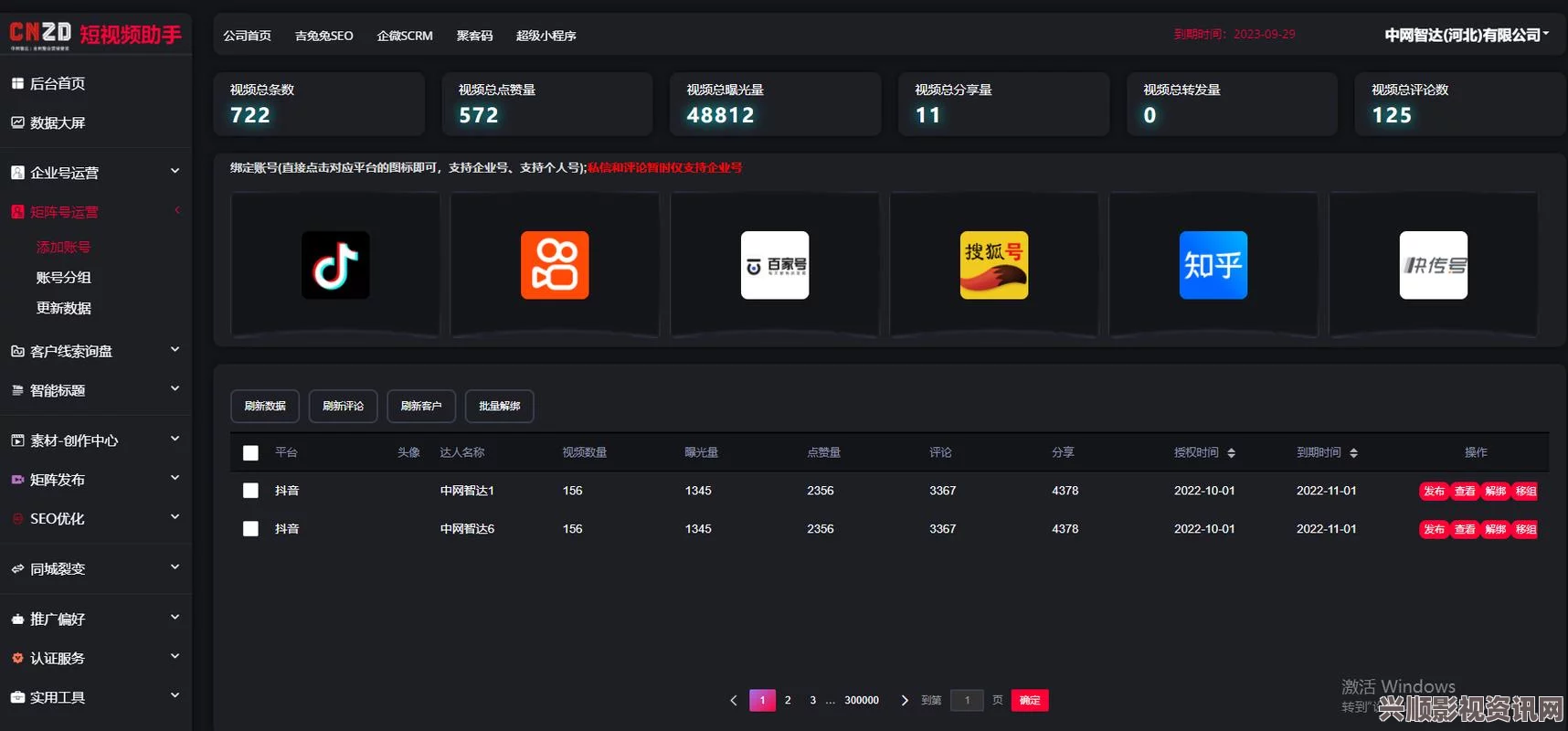The image size is (1568, 731).
Task: Click the 确定 pagination confirm button
Action: 1030,701
